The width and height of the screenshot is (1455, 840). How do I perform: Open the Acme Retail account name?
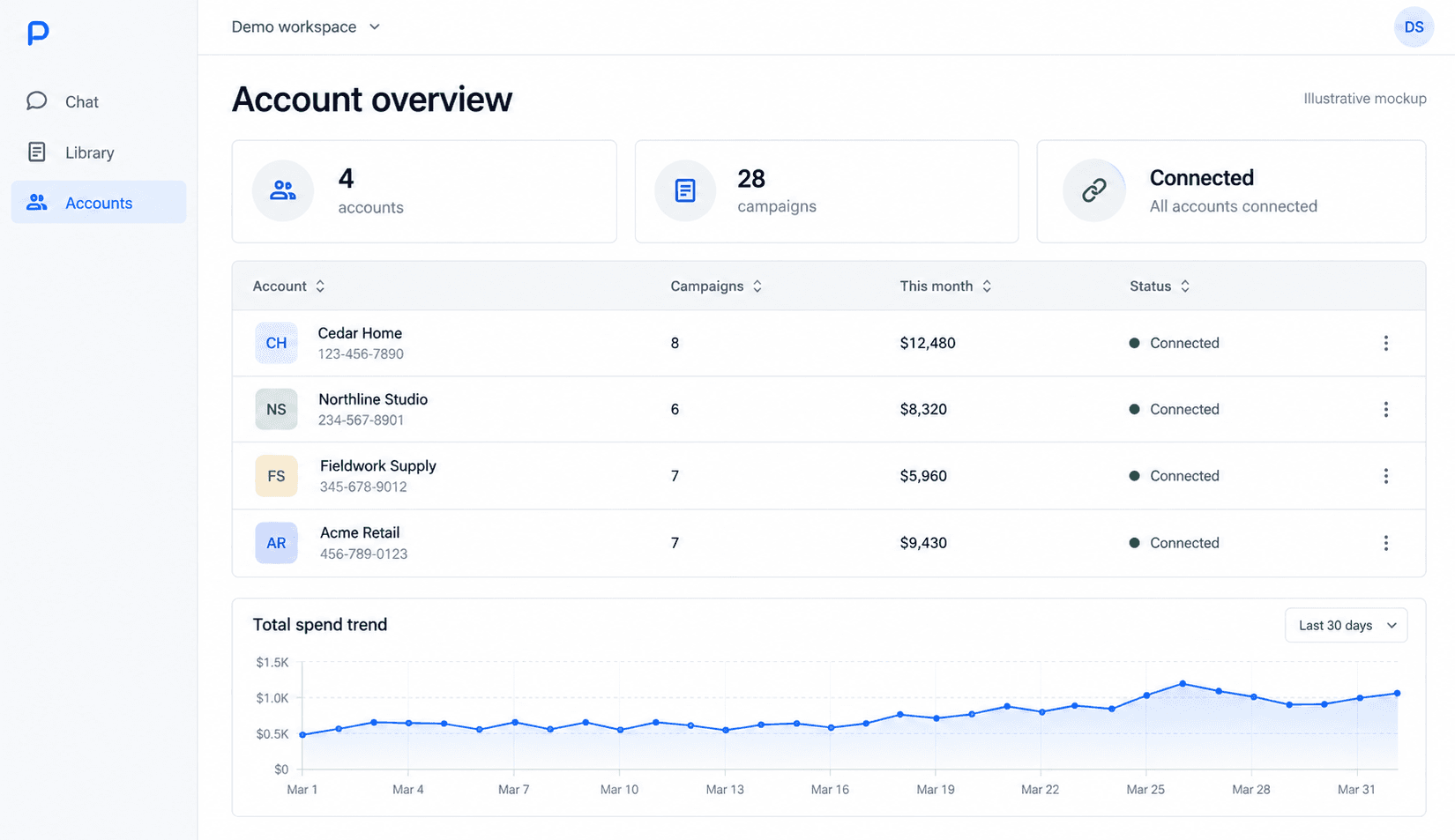pos(360,532)
